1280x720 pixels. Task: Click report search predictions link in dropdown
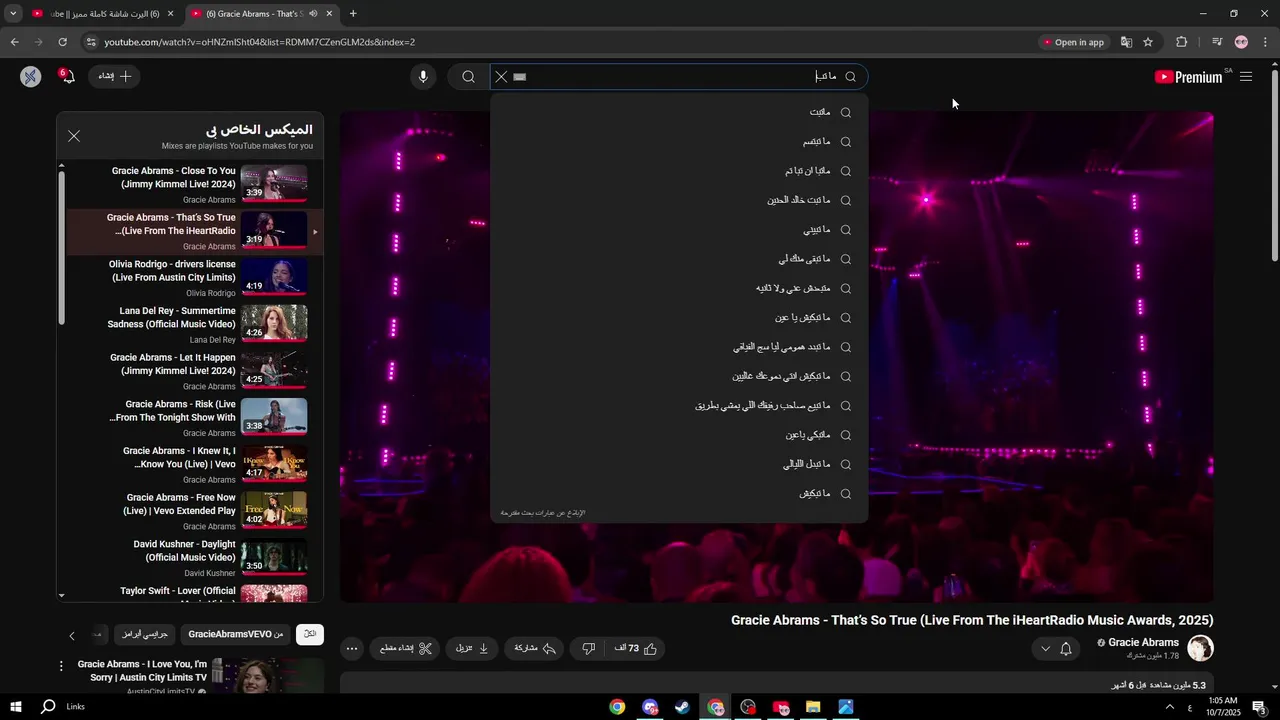coord(543,513)
